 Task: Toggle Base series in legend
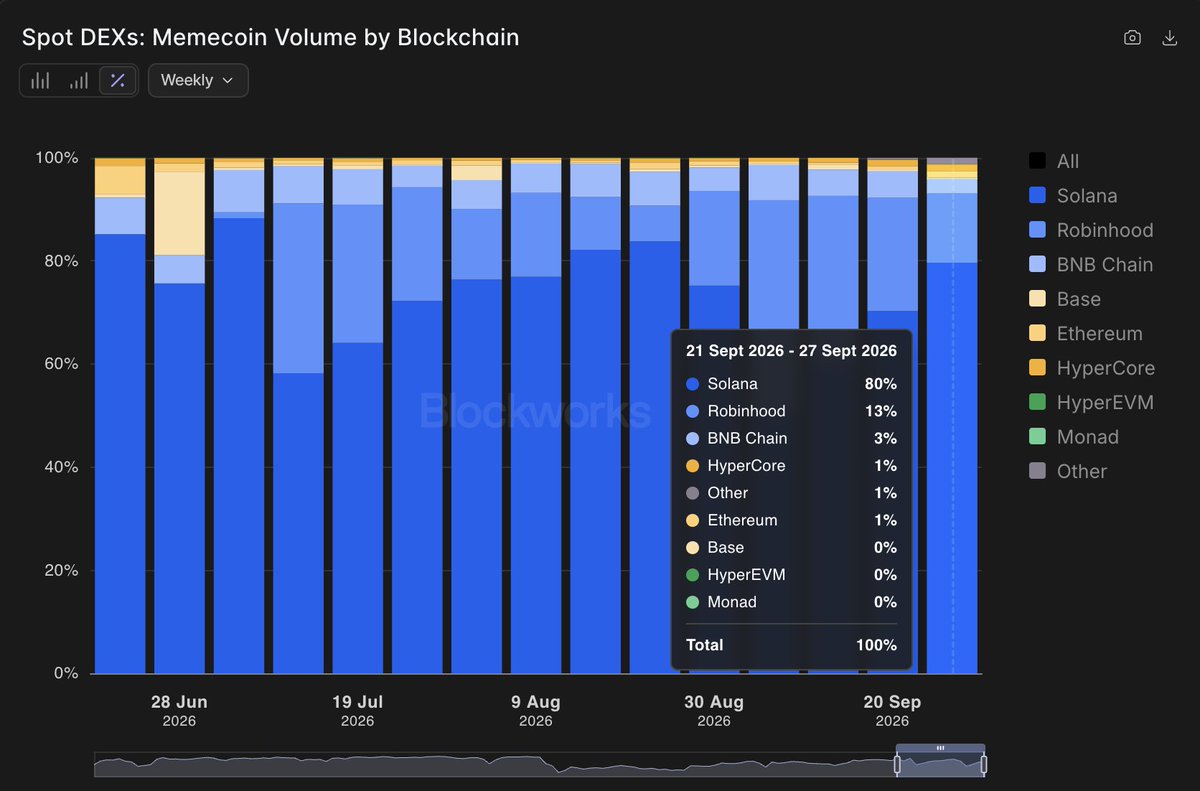pyautogui.click(x=1065, y=299)
